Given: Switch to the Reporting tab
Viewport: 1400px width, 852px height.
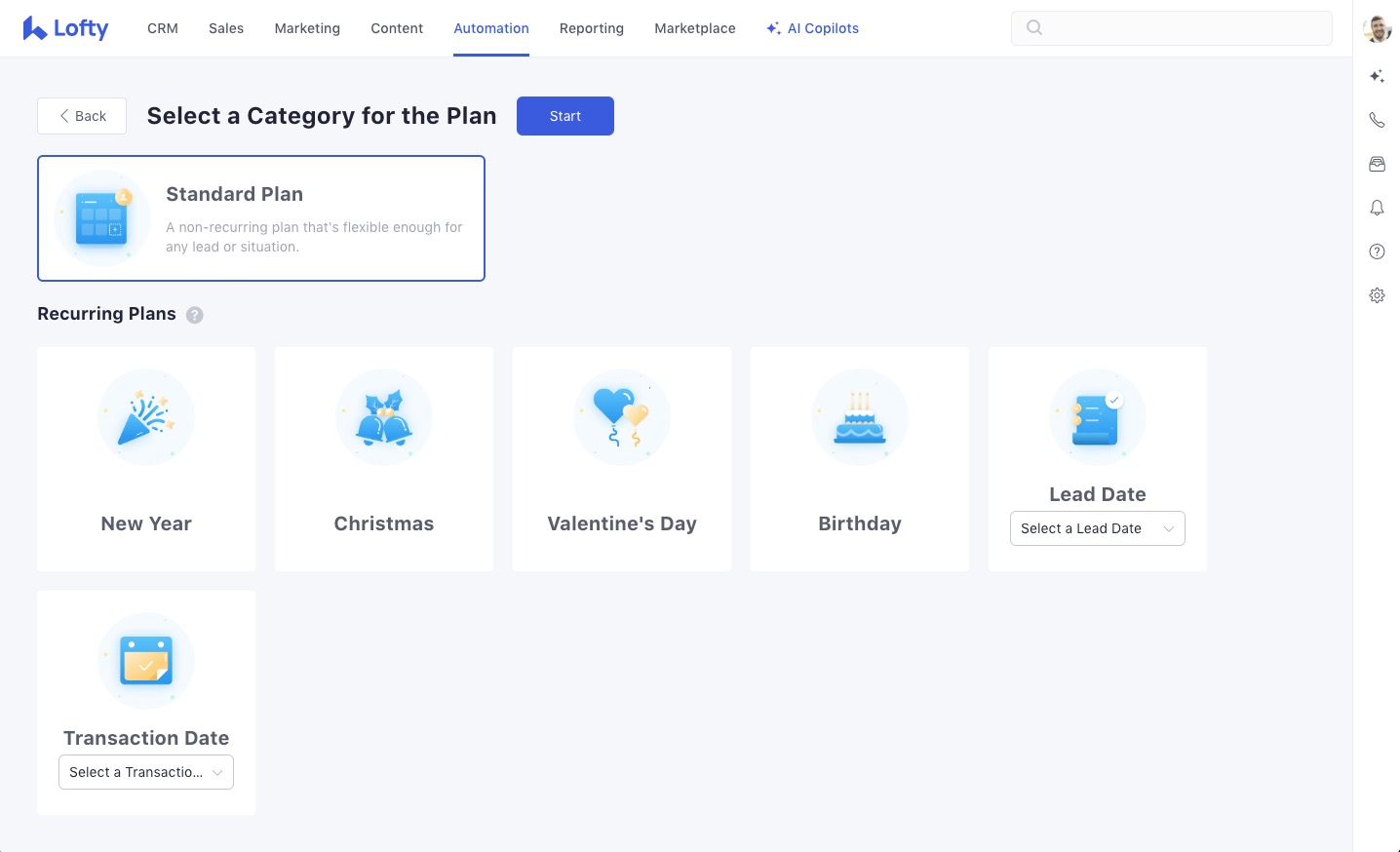Looking at the screenshot, I should [x=591, y=28].
